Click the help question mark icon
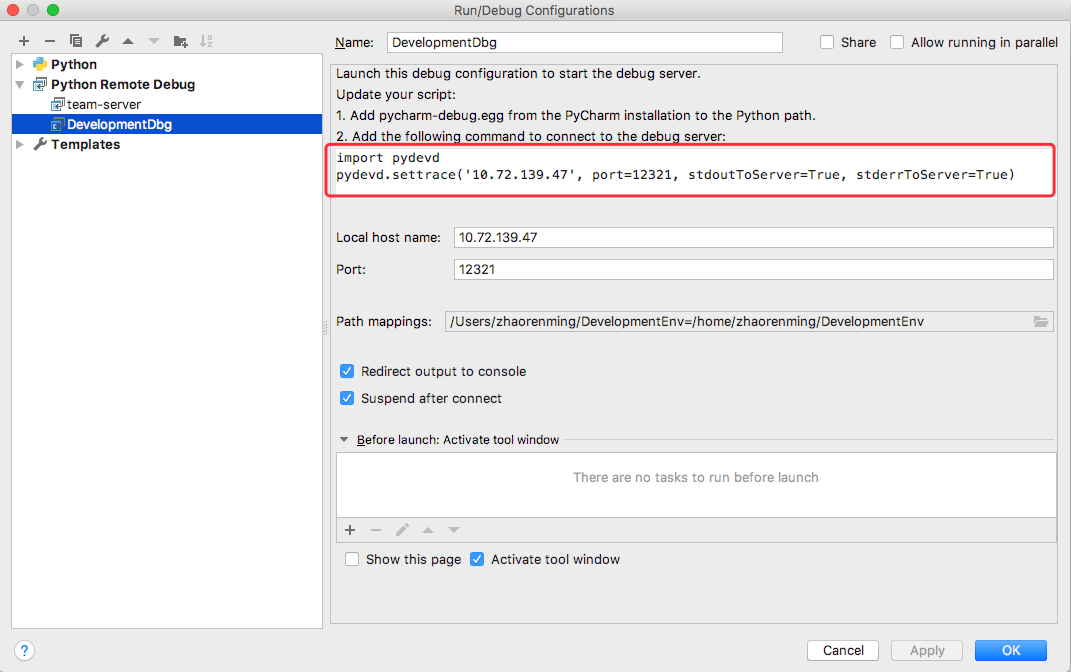 click(x=25, y=650)
